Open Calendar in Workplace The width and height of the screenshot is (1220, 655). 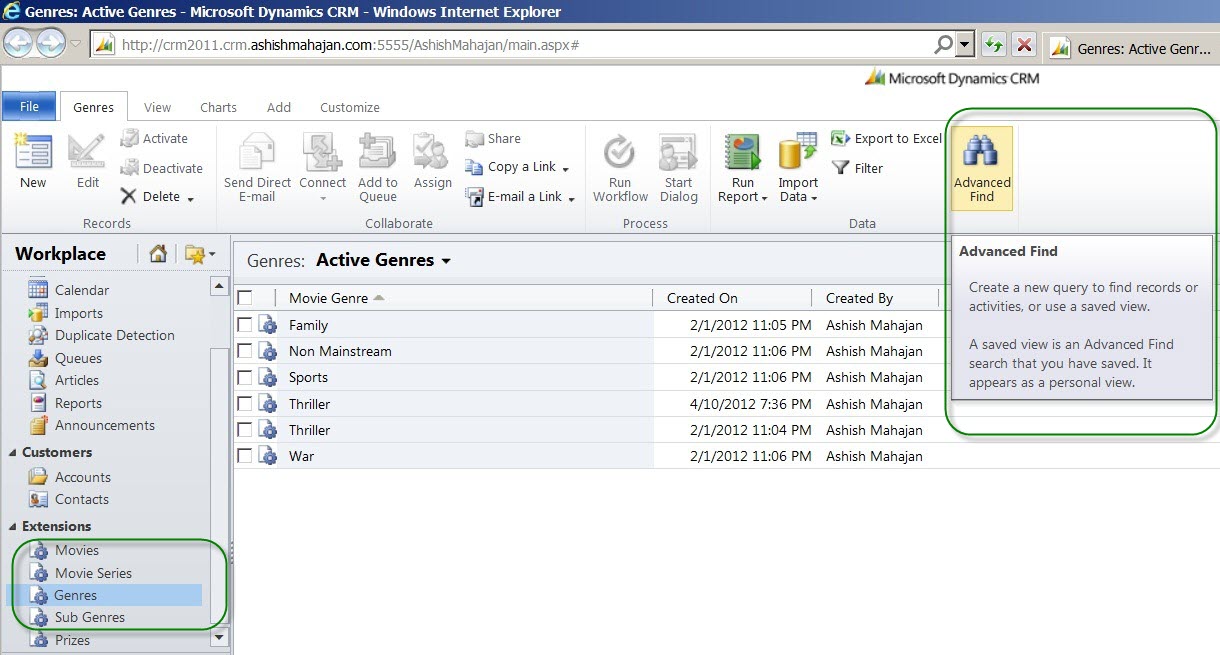[82, 290]
